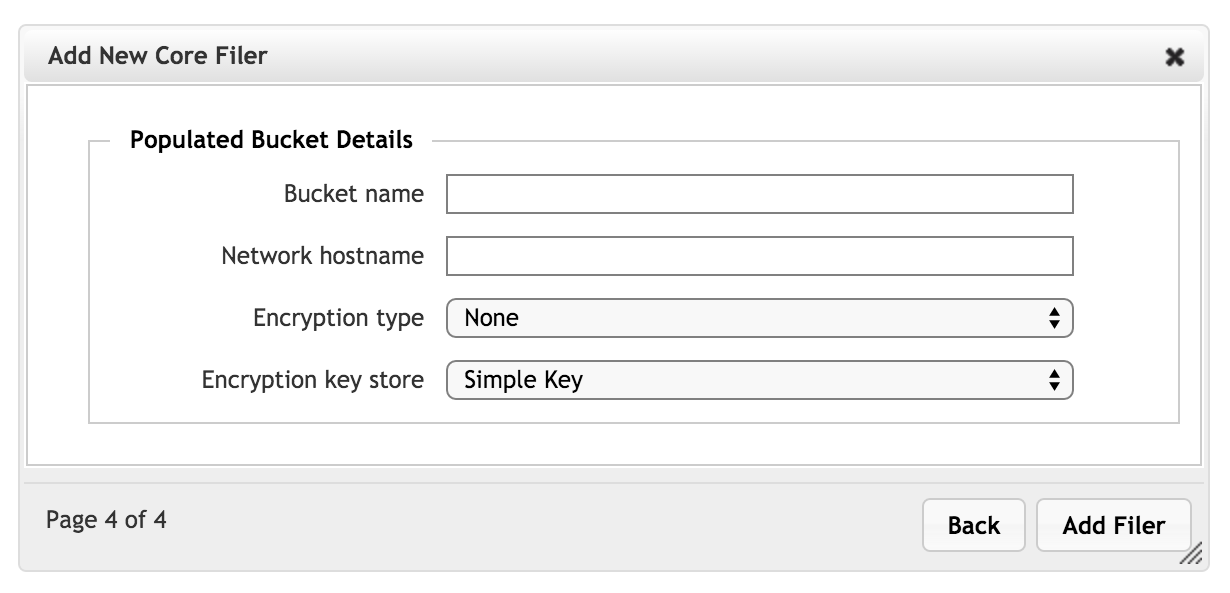Click the Populated Bucket Details legend heading
This screenshot has width=1230, height=593.
tap(271, 140)
